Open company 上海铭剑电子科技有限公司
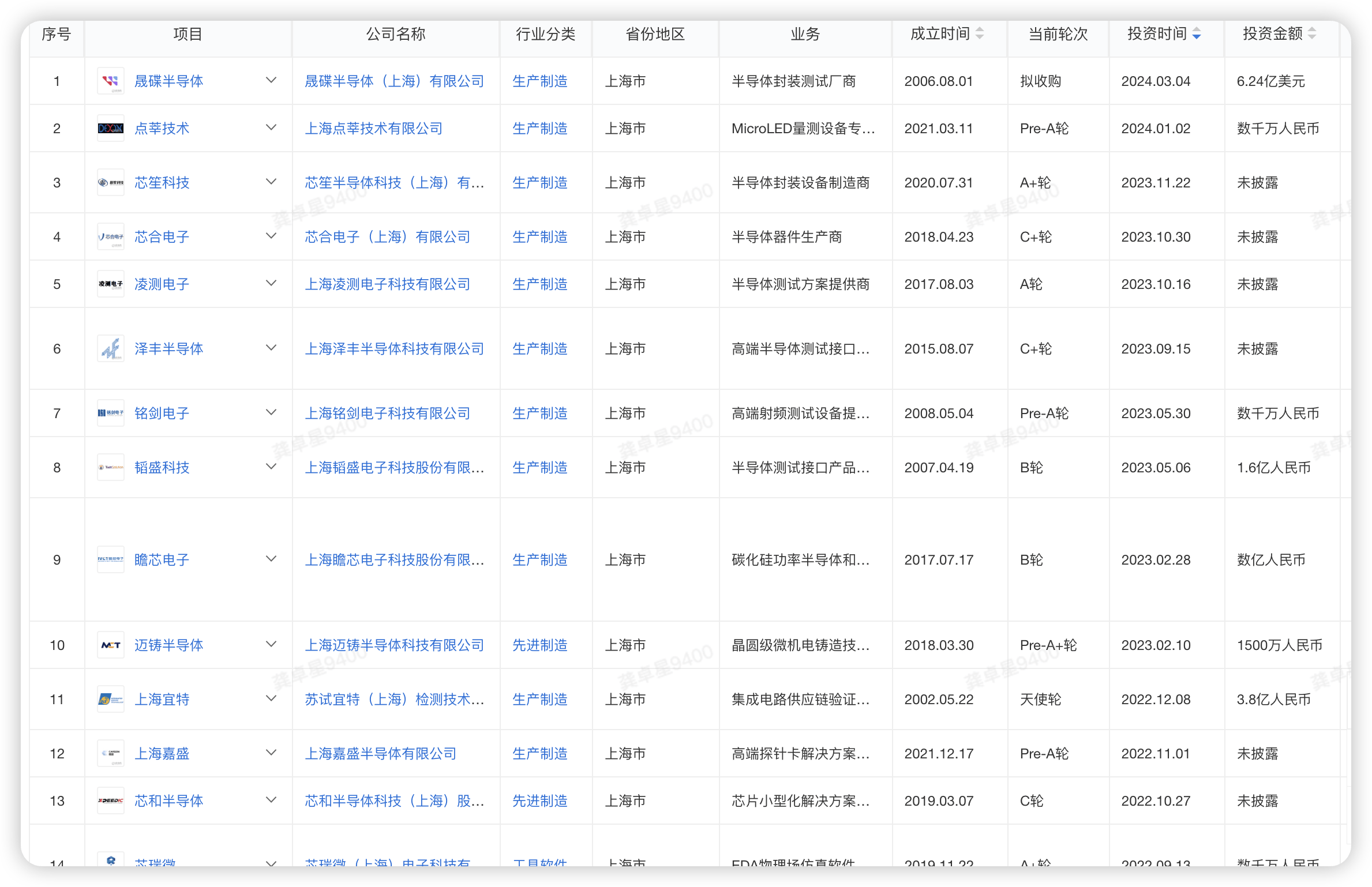1372x887 pixels. click(388, 414)
